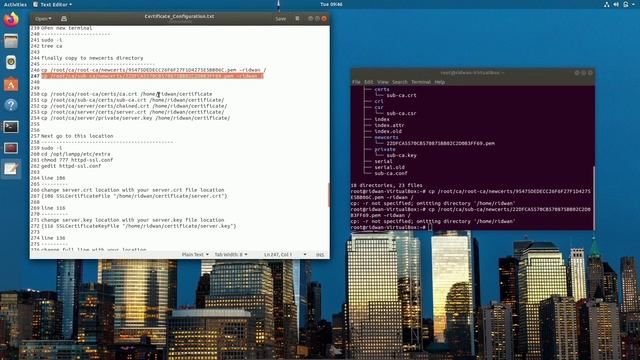The width and height of the screenshot is (640, 360).
Task: Open the Terminal View menu
Action: click(x=382, y=82)
